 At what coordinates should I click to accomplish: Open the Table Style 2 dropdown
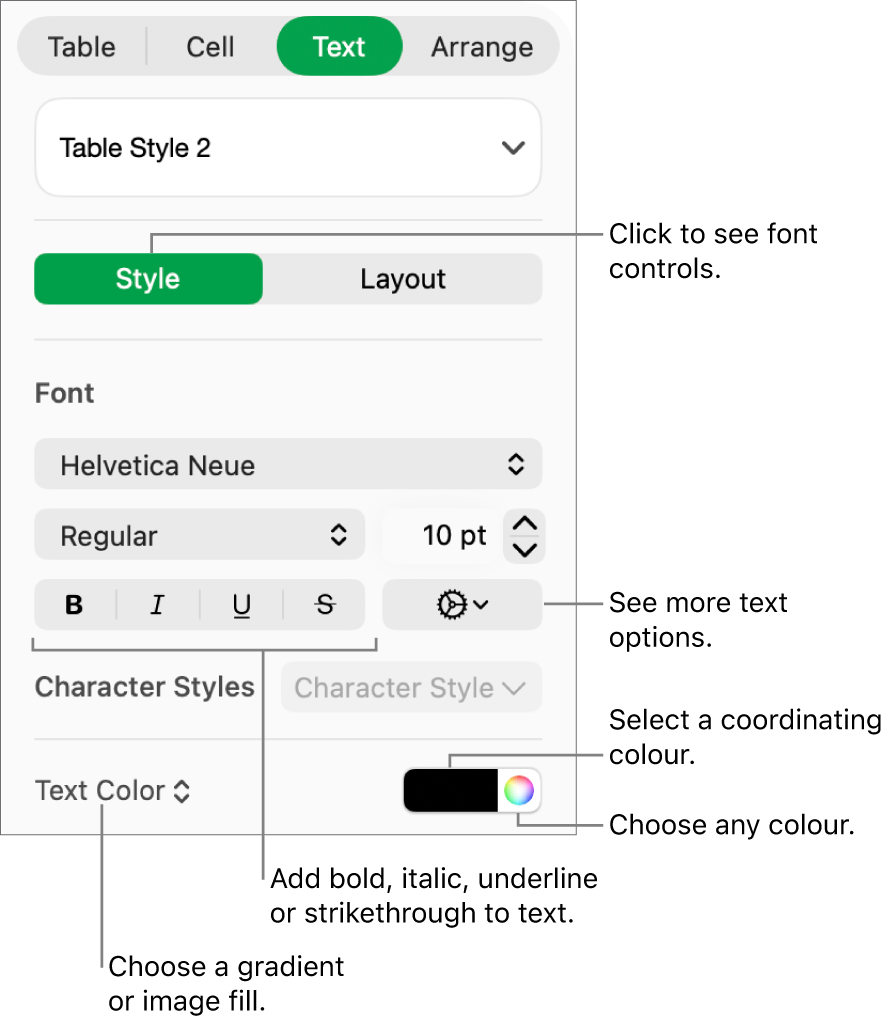[288, 147]
